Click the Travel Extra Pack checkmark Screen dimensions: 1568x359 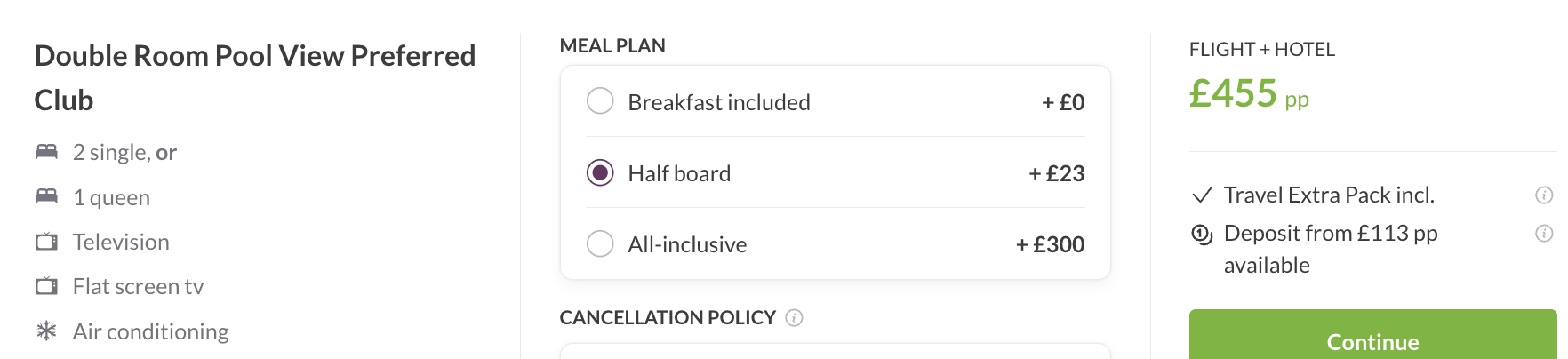tap(1202, 195)
